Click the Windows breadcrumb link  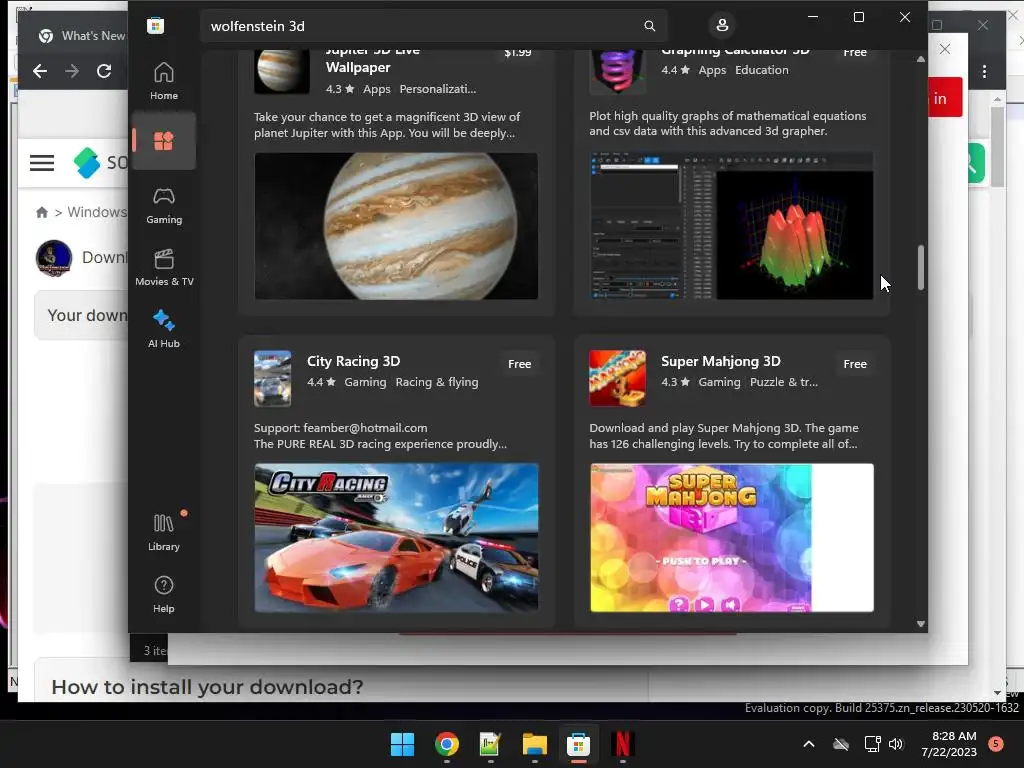tap(97, 212)
